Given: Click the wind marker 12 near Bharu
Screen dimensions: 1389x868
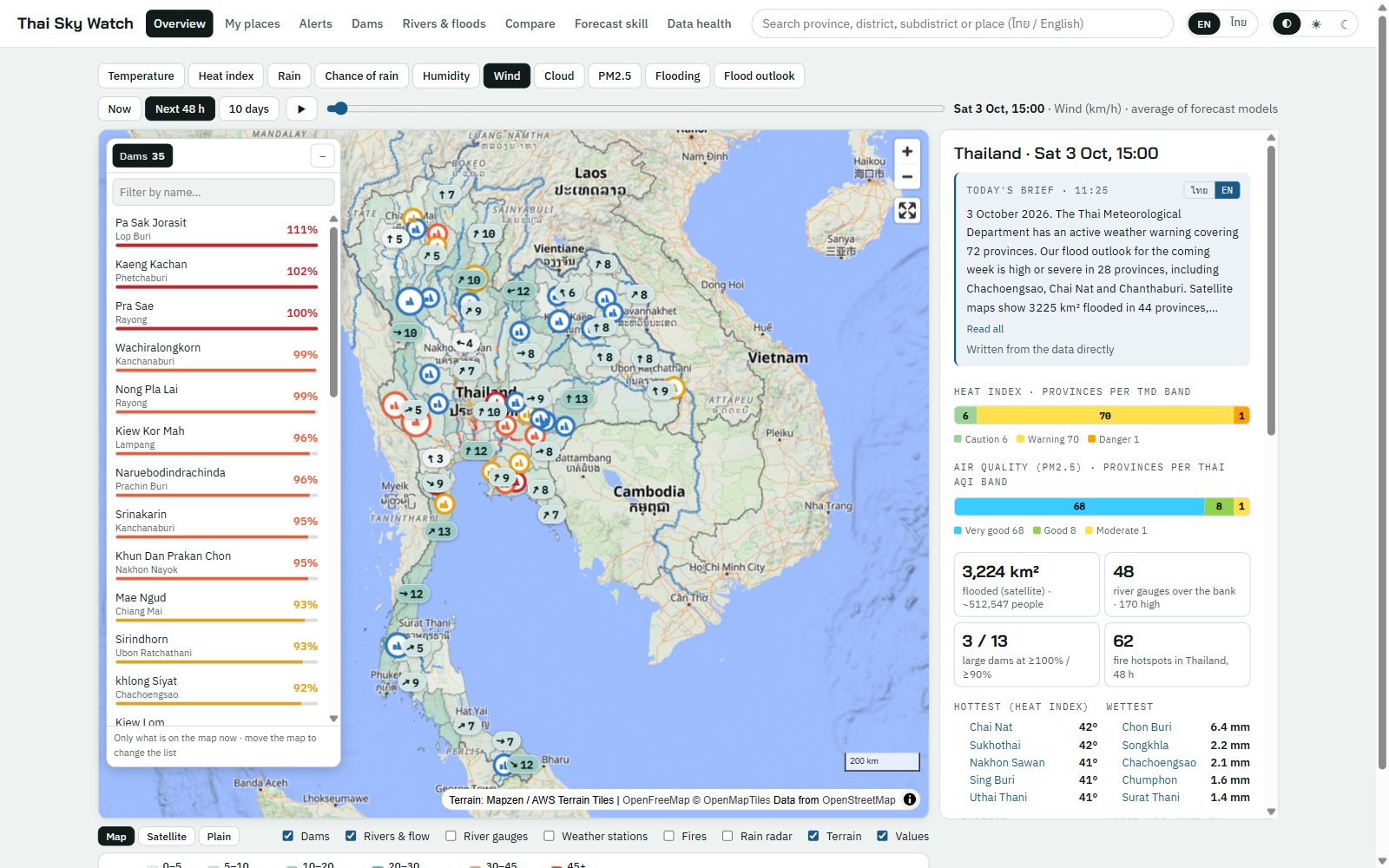Looking at the screenshot, I should click(x=523, y=765).
